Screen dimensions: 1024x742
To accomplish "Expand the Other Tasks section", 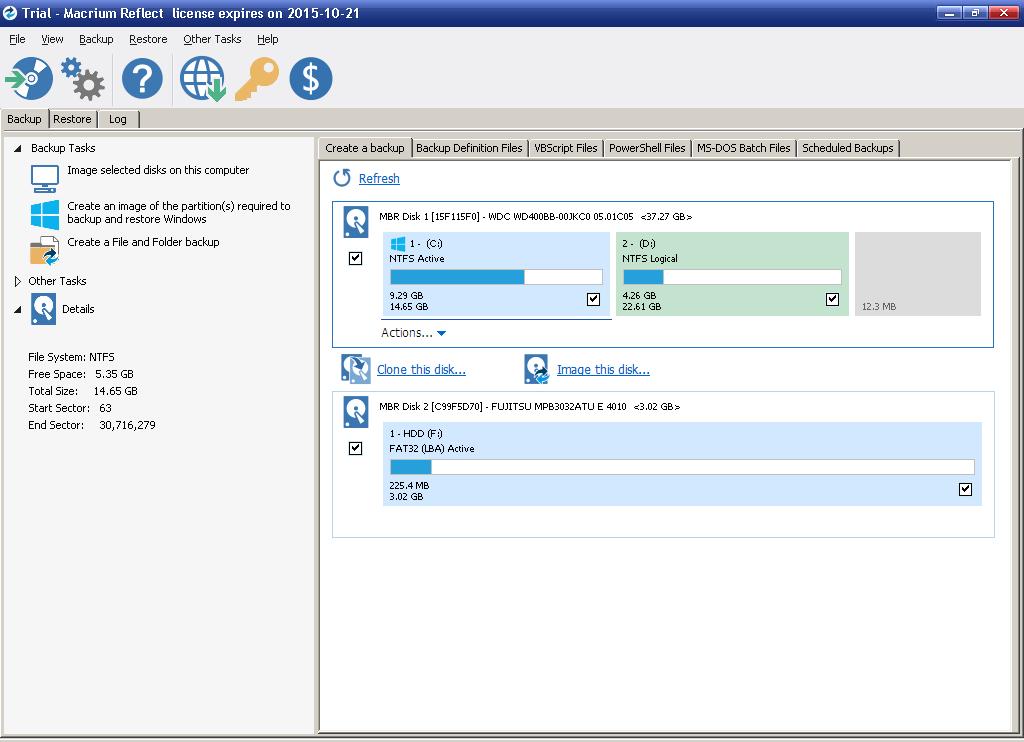I will (18, 282).
